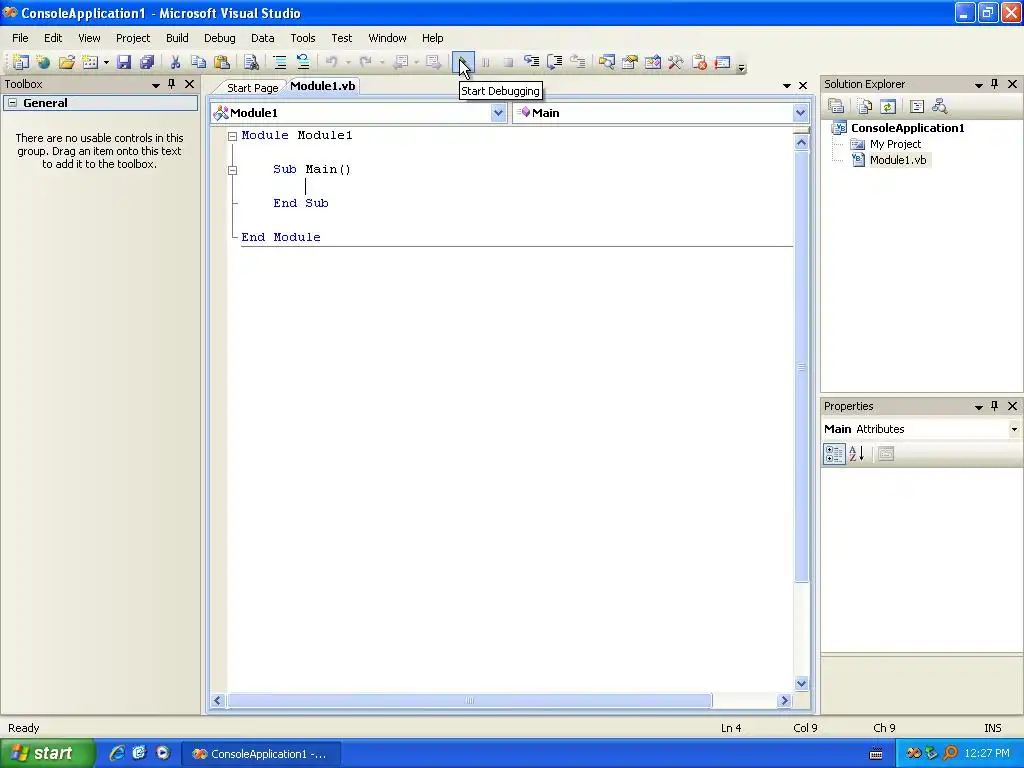
Task: Switch the Properties grid to Categorized view
Action: pyautogui.click(x=834, y=454)
